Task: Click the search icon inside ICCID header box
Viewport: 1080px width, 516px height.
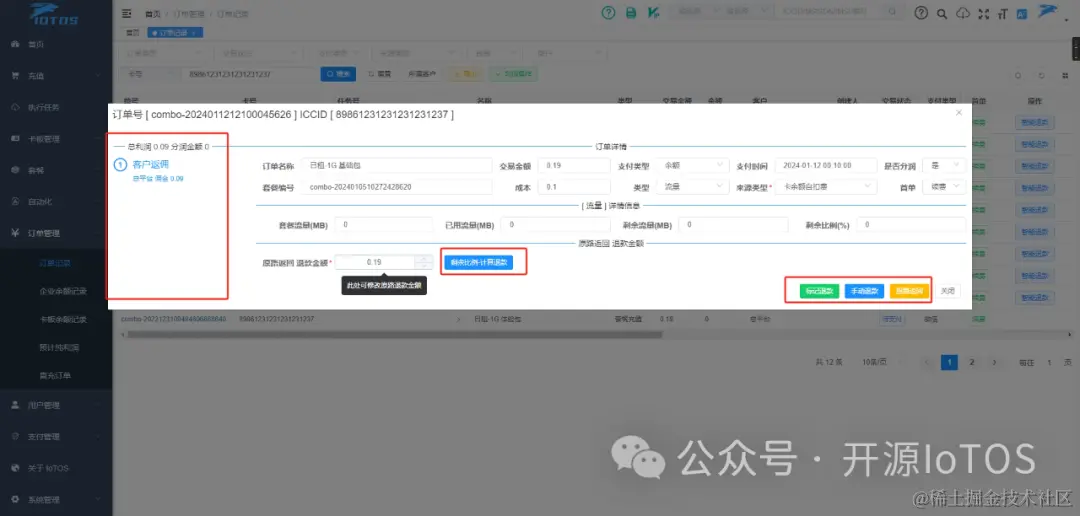Action: point(892,12)
